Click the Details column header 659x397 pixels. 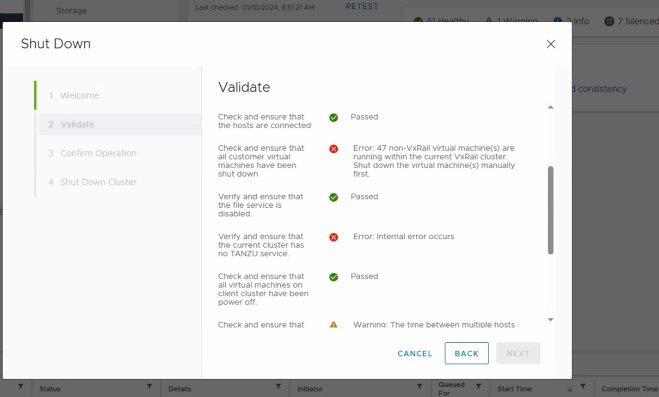coord(180,389)
